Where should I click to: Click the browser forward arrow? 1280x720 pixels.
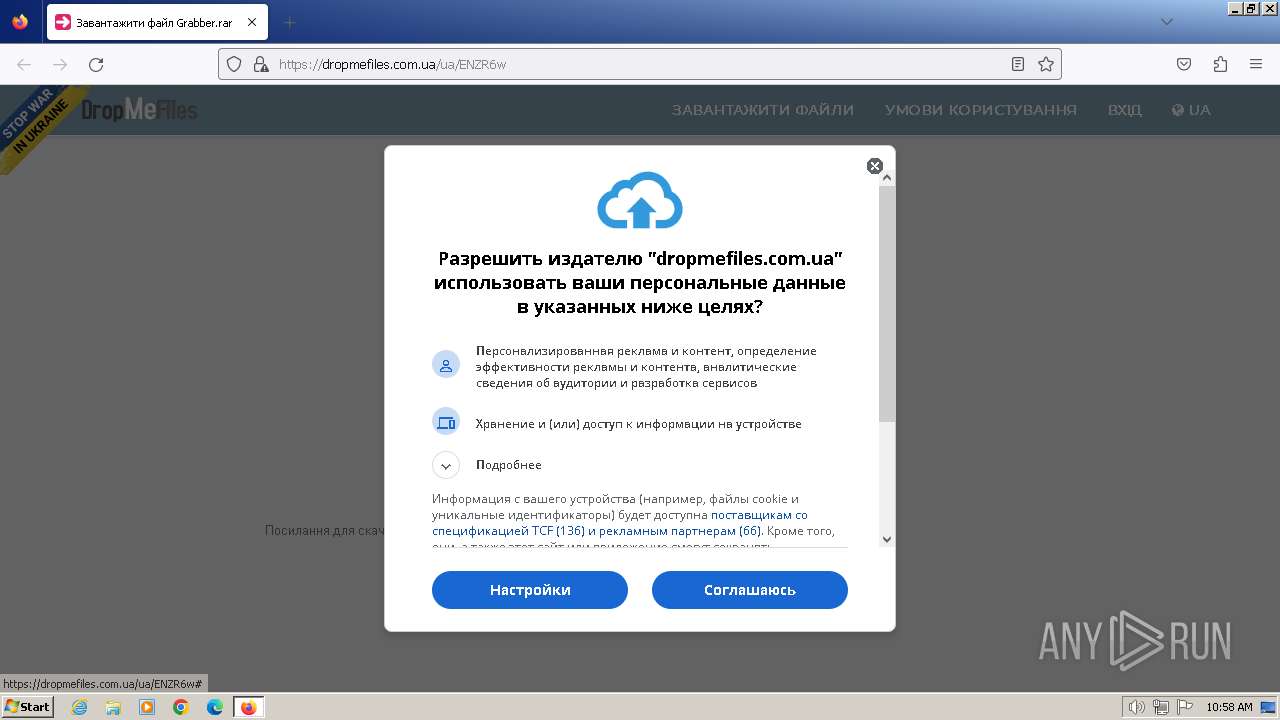tap(60, 64)
